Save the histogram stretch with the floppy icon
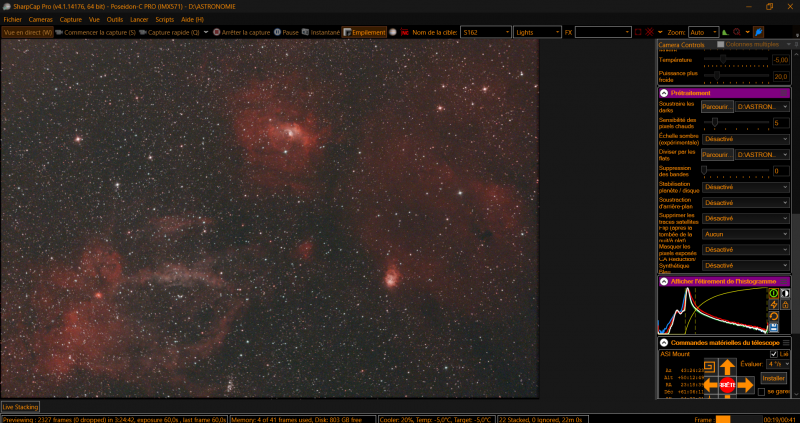800x423 pixels. click(773, 327)
